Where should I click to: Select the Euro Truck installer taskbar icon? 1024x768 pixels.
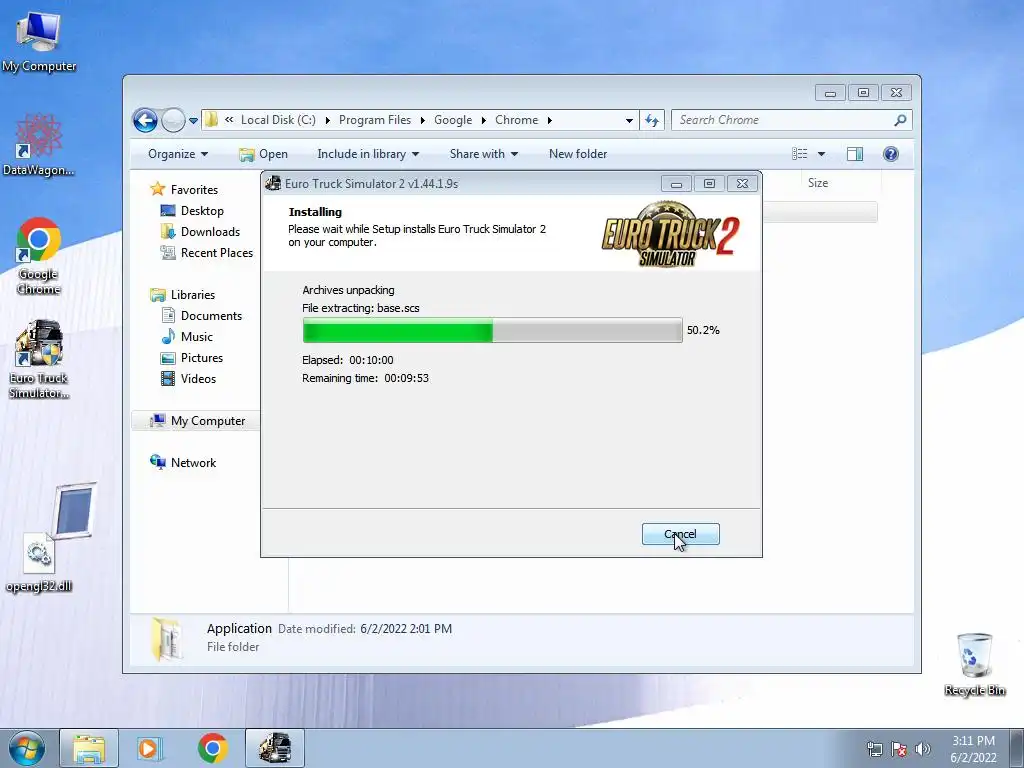pos(275,748)
